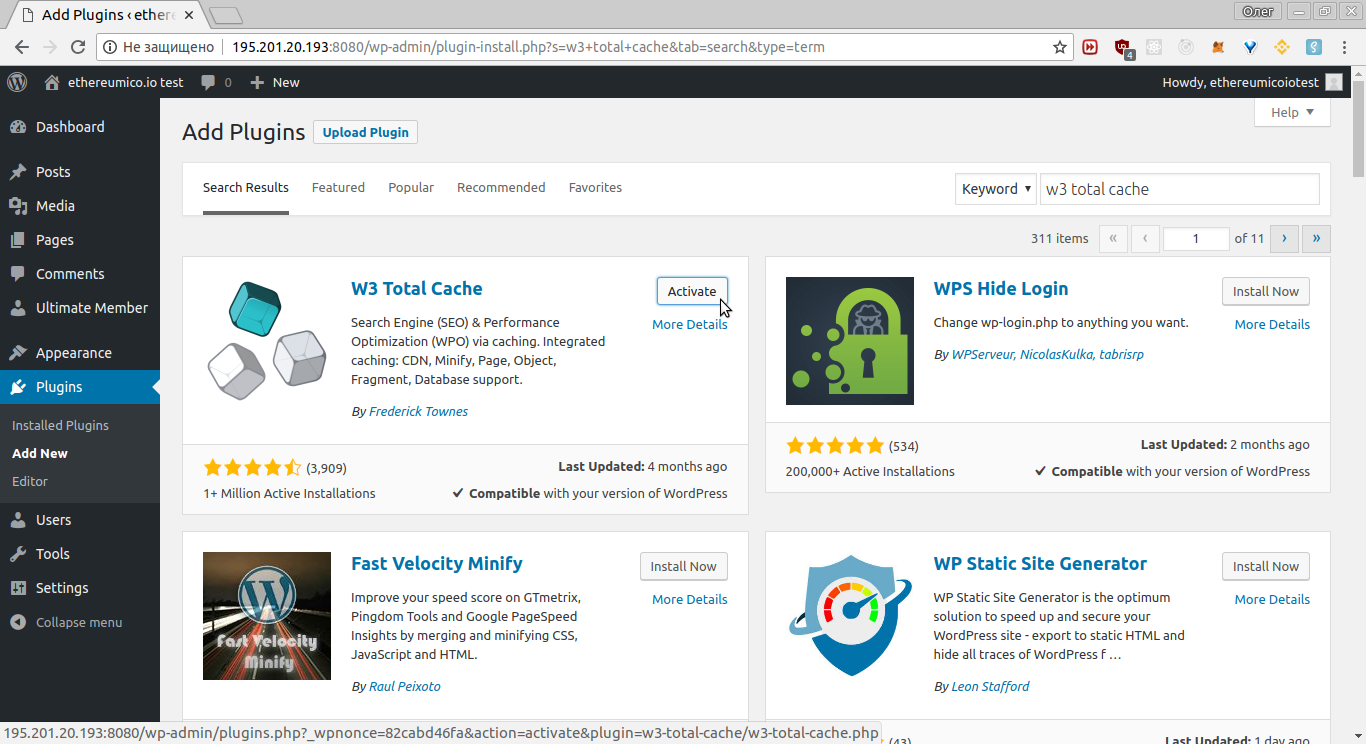Click the WP Static Site Generator thumbnail
Image resolution: width=1366 pixels, height=744 pixels.
click(850, 616)
